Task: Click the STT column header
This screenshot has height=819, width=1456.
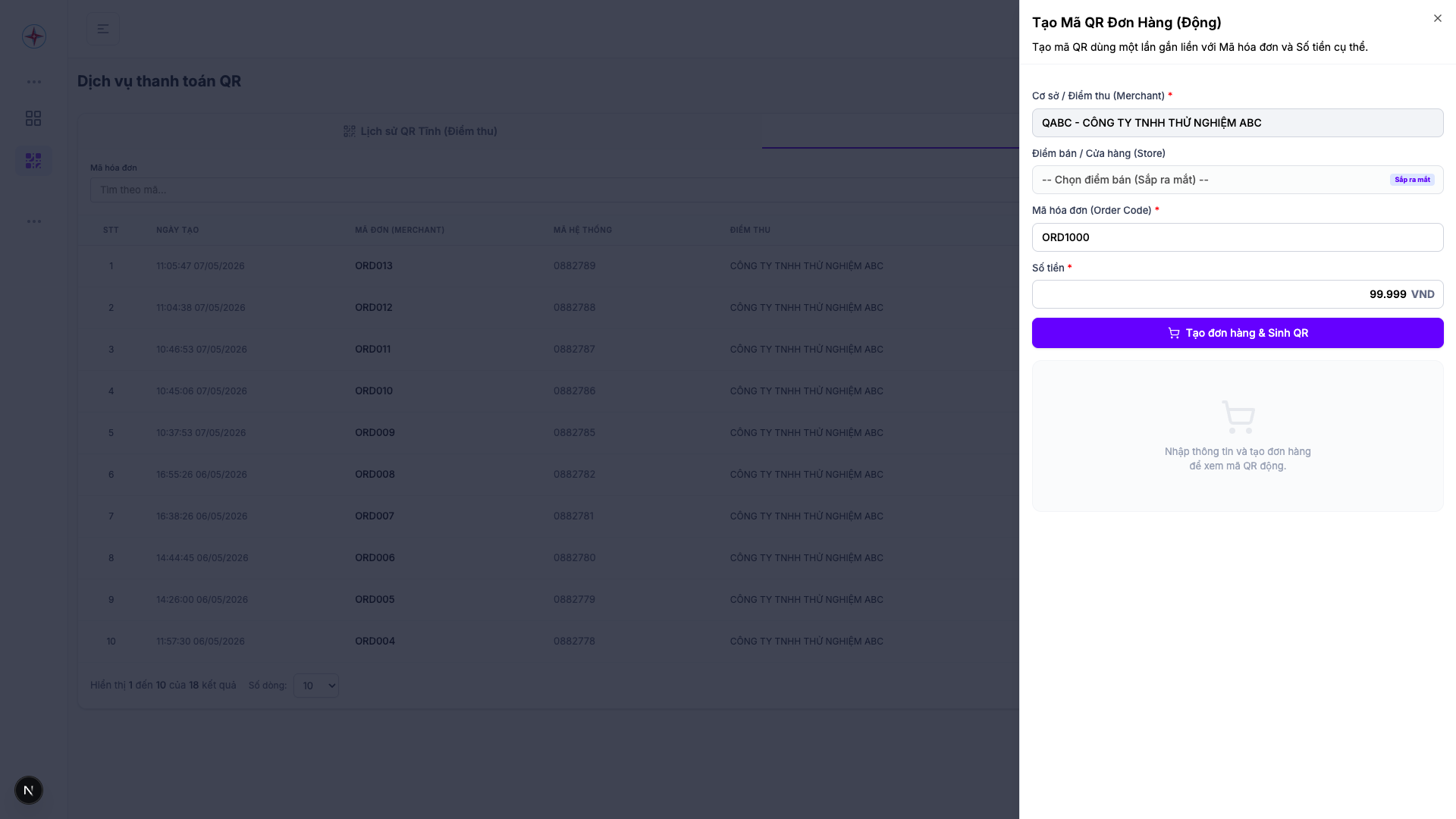Action: click(111, 230)
